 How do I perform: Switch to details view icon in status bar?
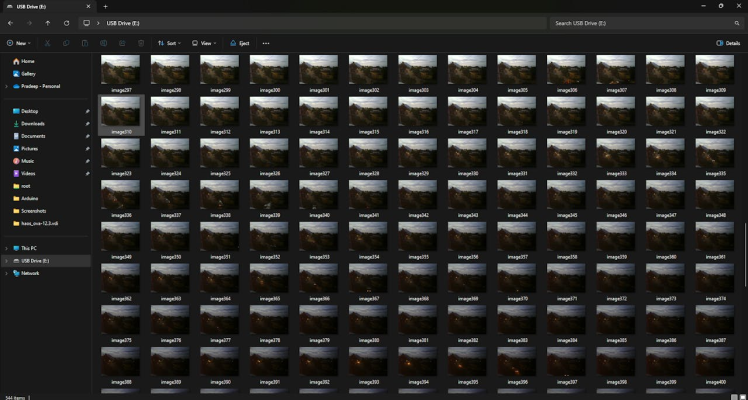pos(734,397)
